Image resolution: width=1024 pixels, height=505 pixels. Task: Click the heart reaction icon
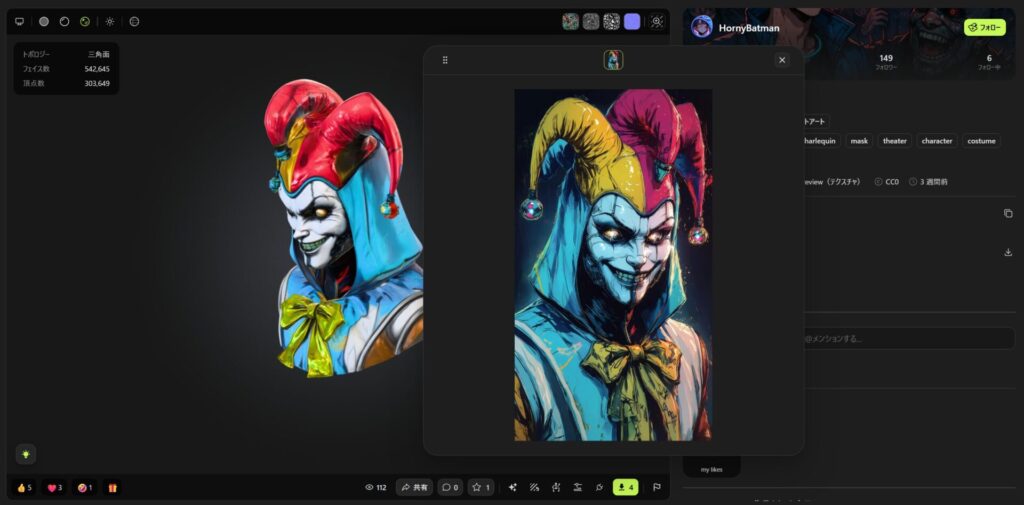[54, 488]
